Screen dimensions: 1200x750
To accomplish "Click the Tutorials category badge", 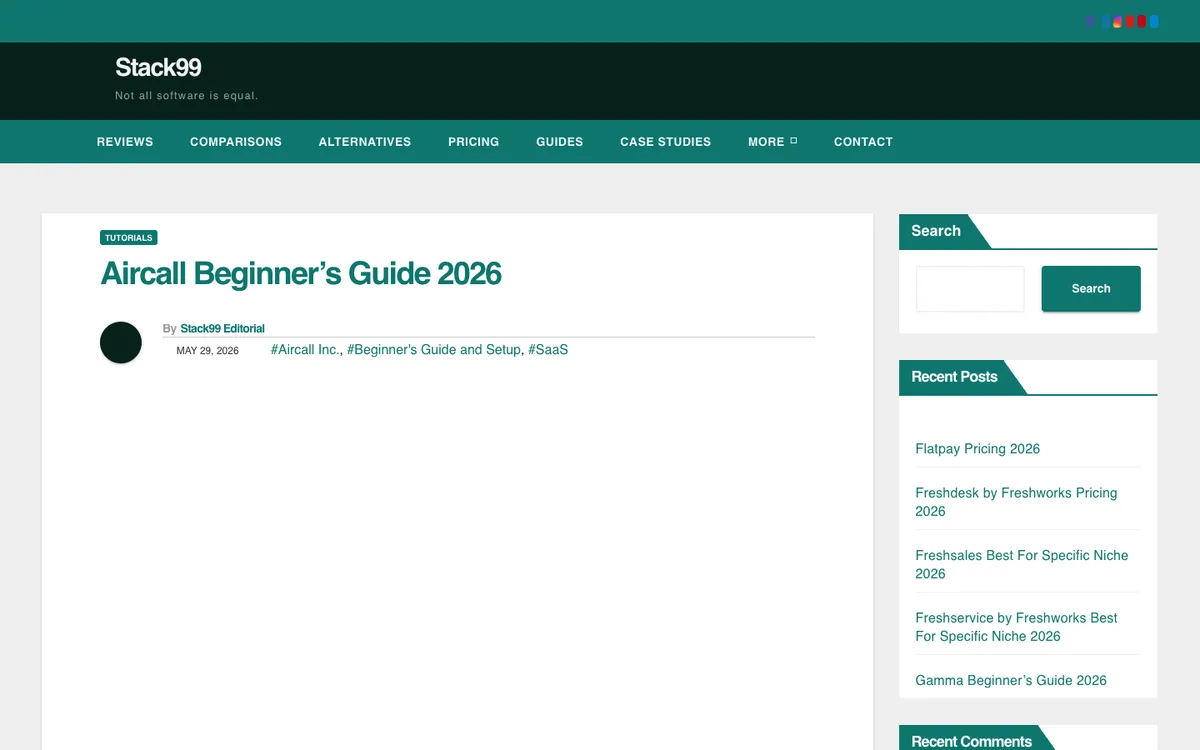I will [129, 238].
